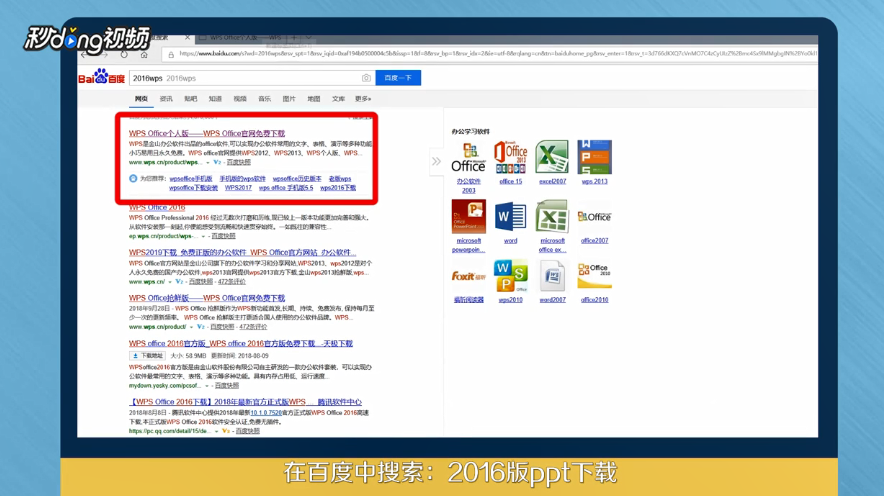Screen dimensions: 884x496
Task: Click the wpsoffice手机版 related link
Action: pos(191,179)
